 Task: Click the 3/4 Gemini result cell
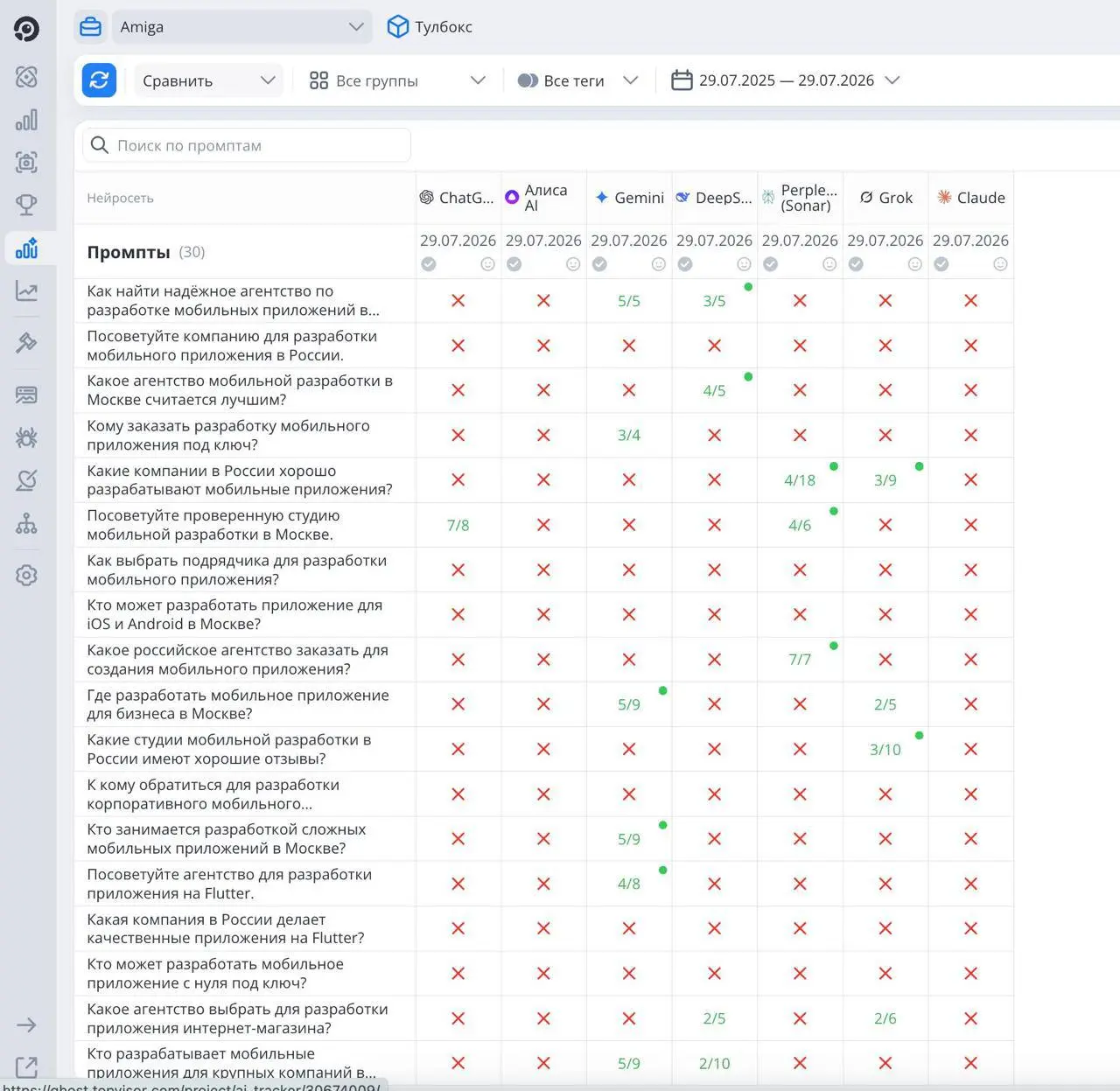pyautogui.click(x=629, y=435)
